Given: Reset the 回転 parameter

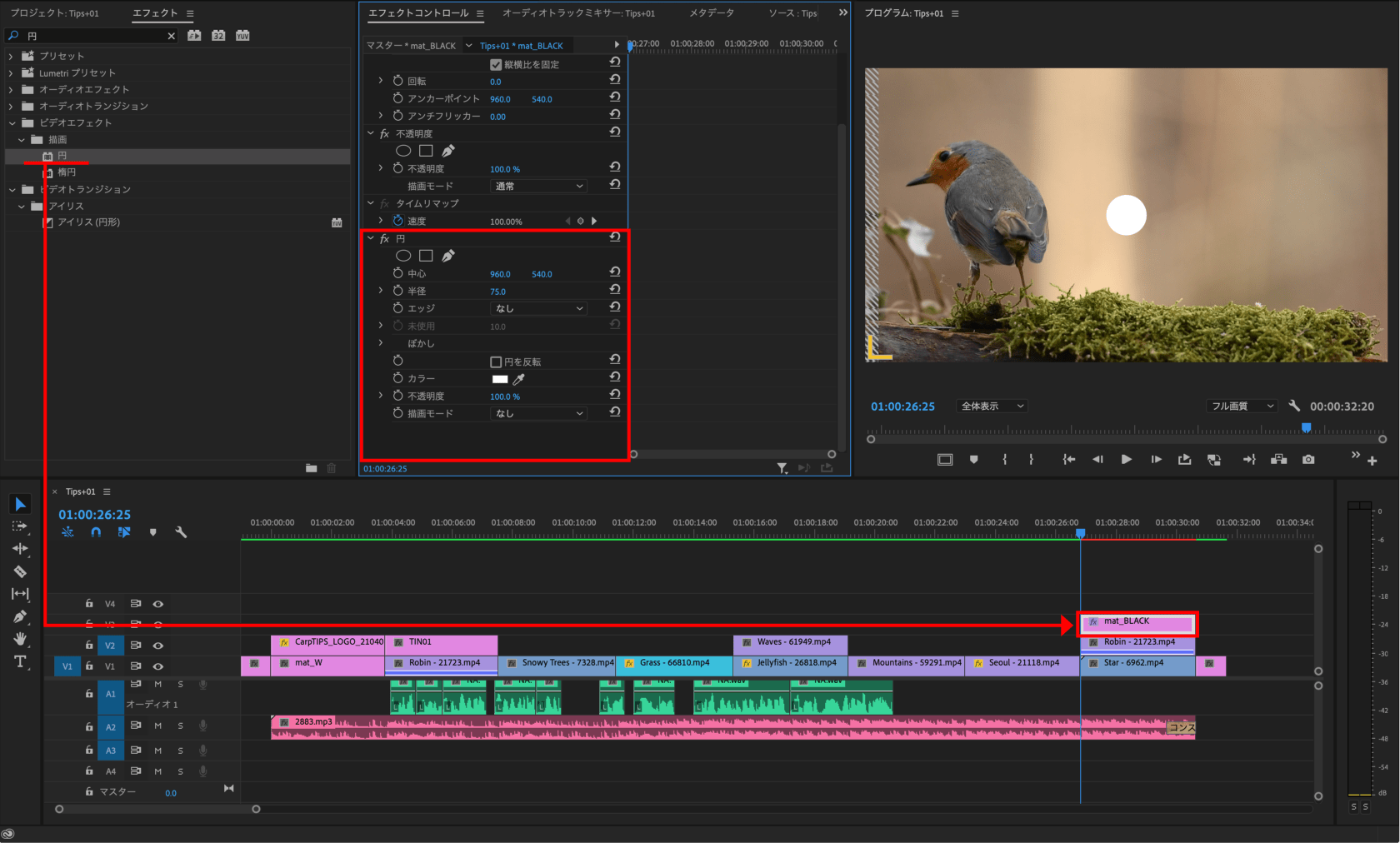Looking at the screenshot, I should tap(615, 80).
